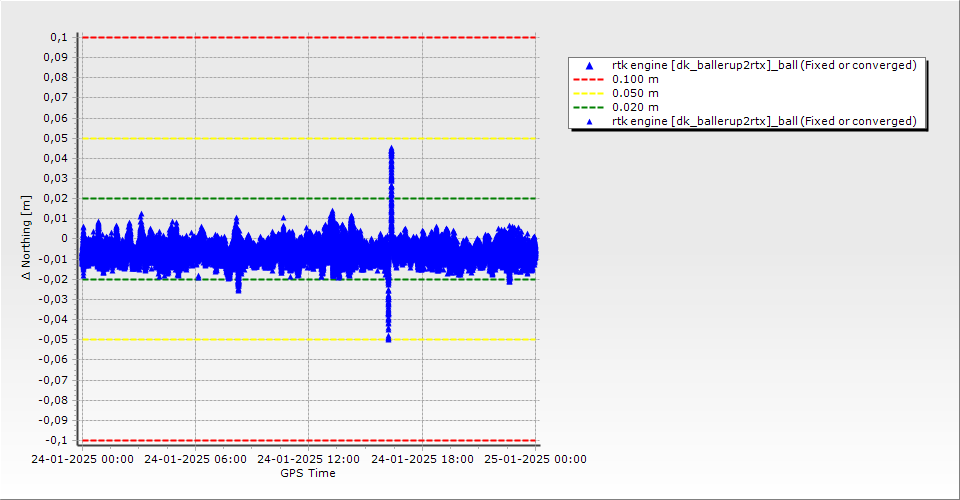960x500 pixels.
Task: Click the lower red dashed threshold line at -0,1
Action: [x=309, y=441]
